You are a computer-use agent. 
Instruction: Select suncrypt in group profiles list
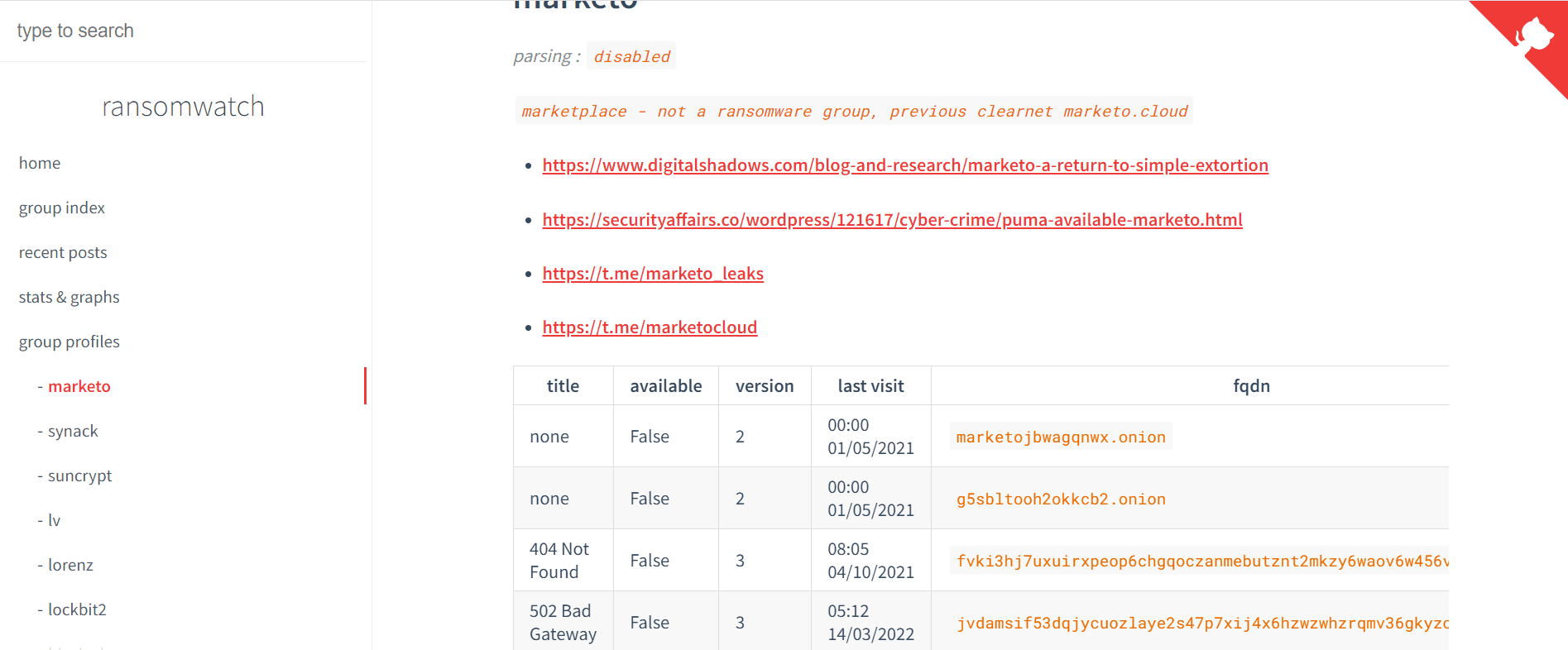pyautogui.click(x=79, y=476)
